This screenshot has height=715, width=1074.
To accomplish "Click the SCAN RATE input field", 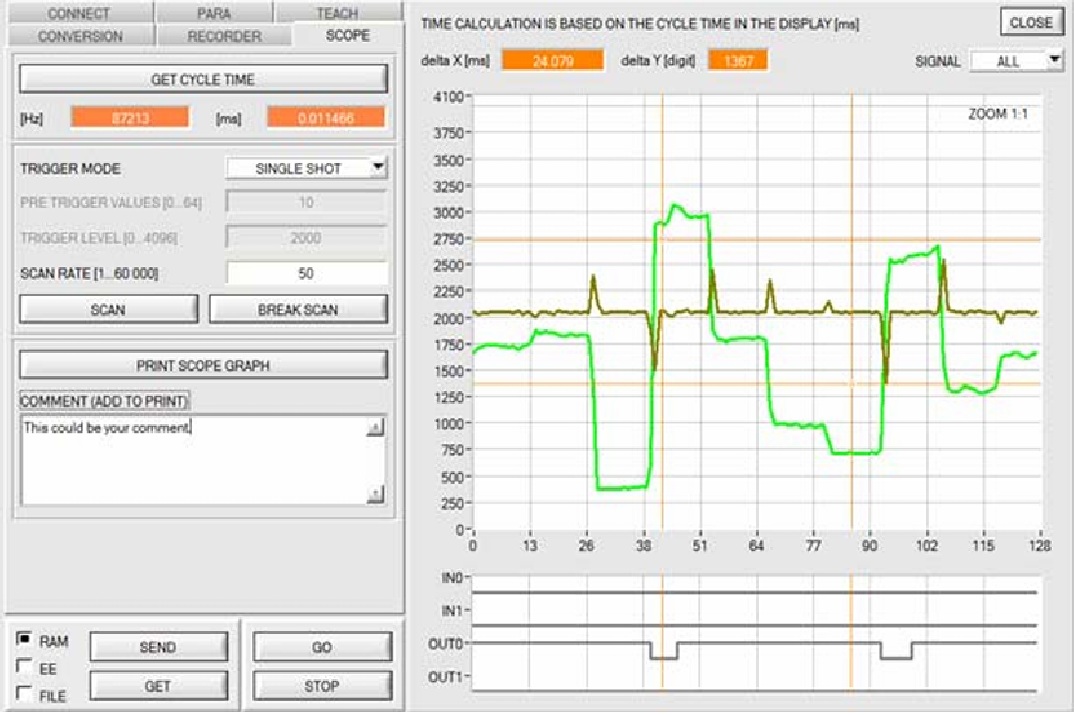I will pyautogui.click(x=306, y=273).
